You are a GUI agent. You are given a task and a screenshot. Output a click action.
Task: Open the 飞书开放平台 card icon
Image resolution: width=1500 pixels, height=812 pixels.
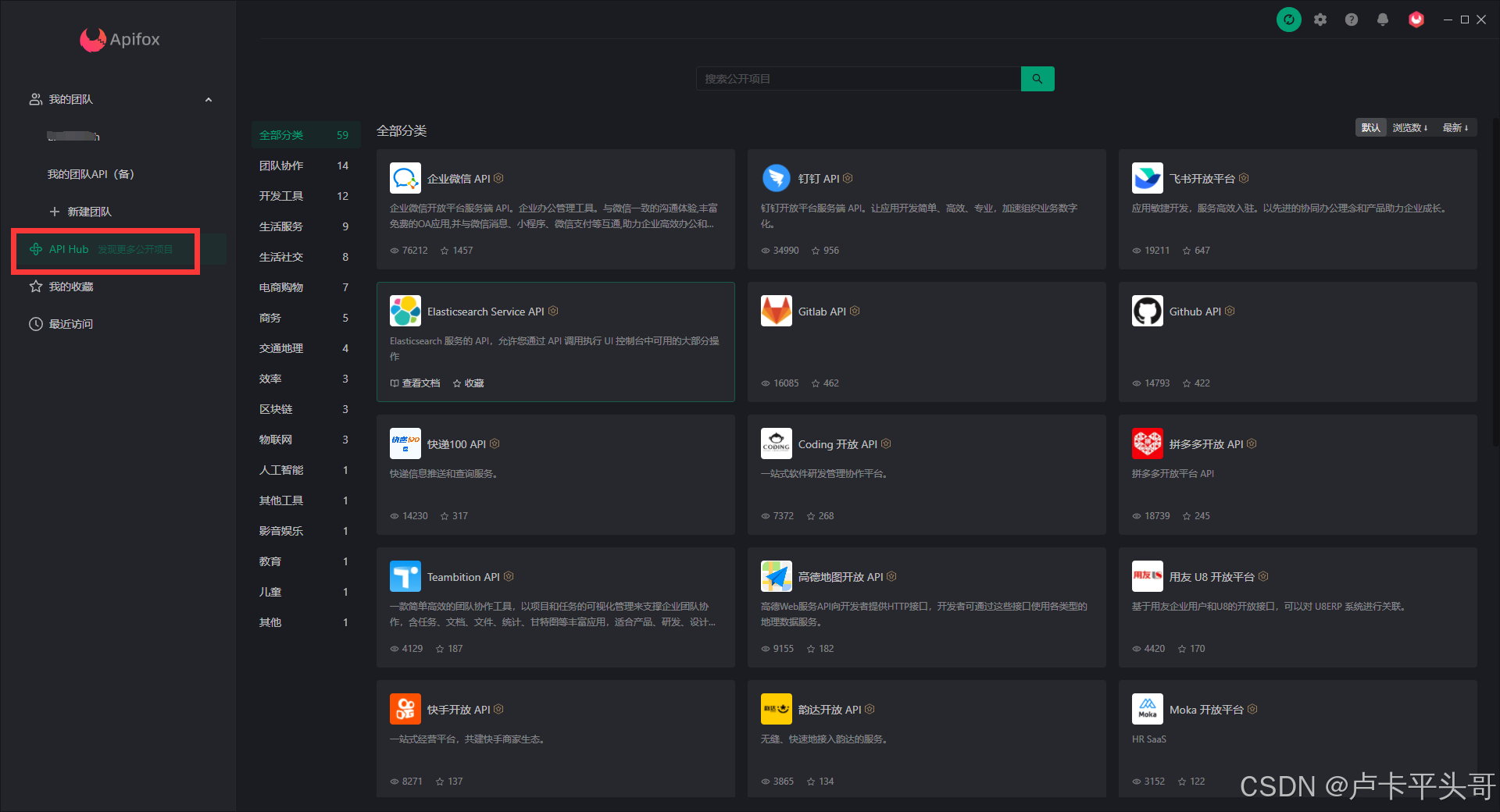[1148, 178]
